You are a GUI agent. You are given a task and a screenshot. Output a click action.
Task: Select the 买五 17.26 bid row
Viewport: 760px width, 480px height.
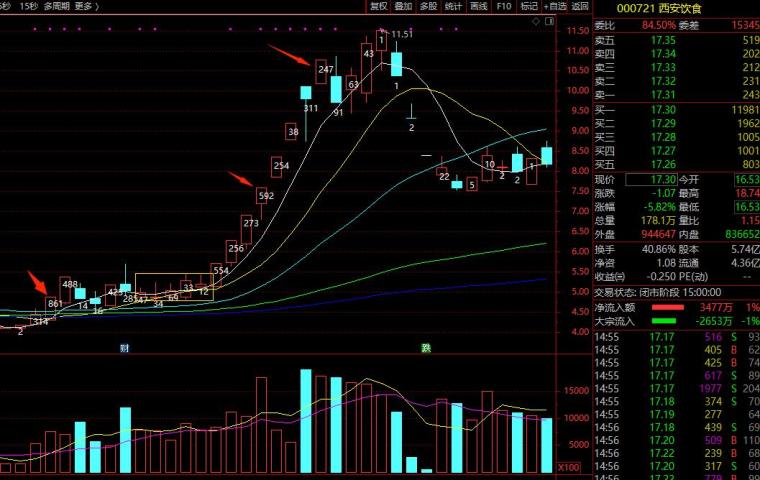coord(677,164)
